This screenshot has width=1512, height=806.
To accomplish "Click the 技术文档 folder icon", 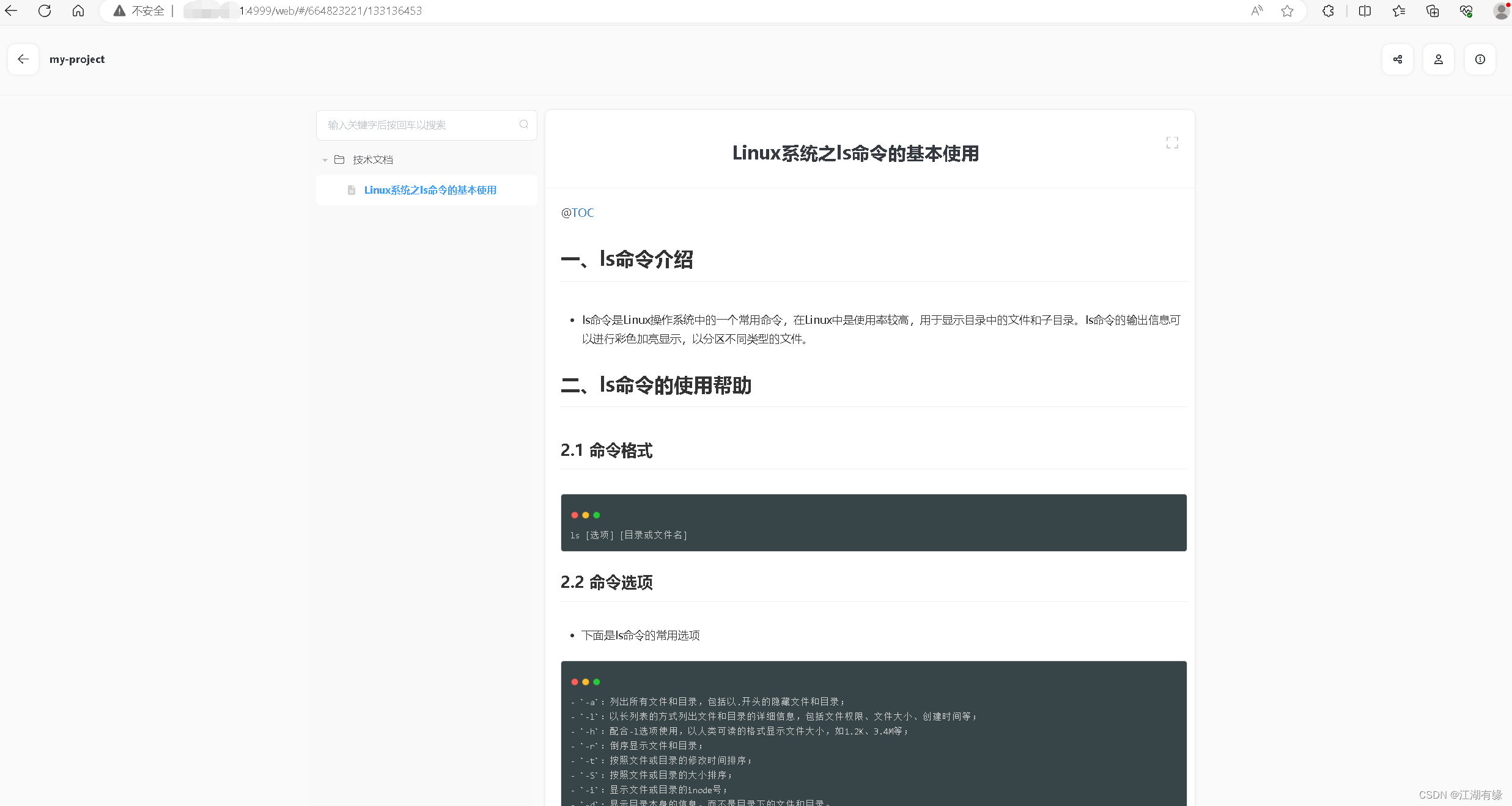I will tap(339, 159).
